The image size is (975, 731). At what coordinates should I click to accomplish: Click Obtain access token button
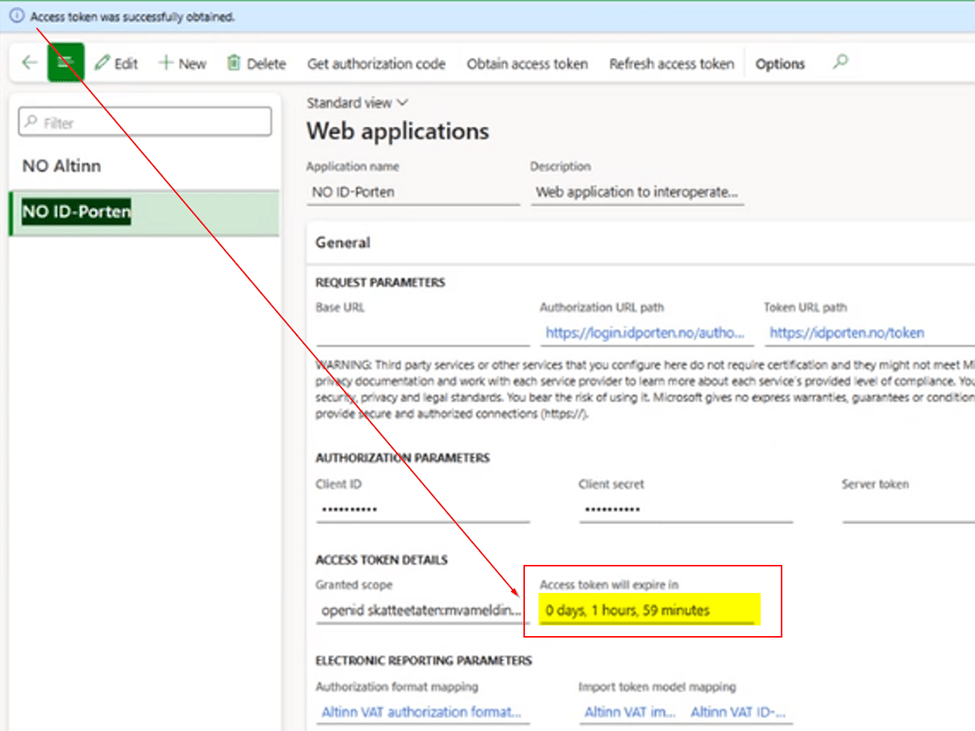tap(527, 64)
